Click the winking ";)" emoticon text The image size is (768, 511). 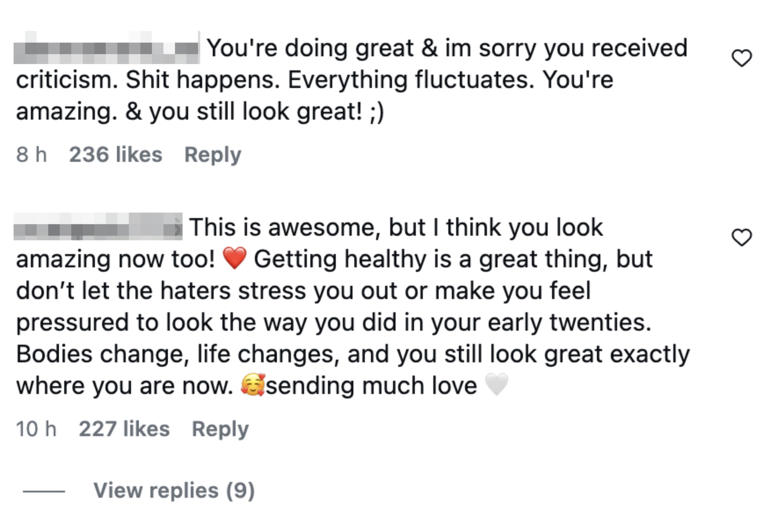(377, 112)
